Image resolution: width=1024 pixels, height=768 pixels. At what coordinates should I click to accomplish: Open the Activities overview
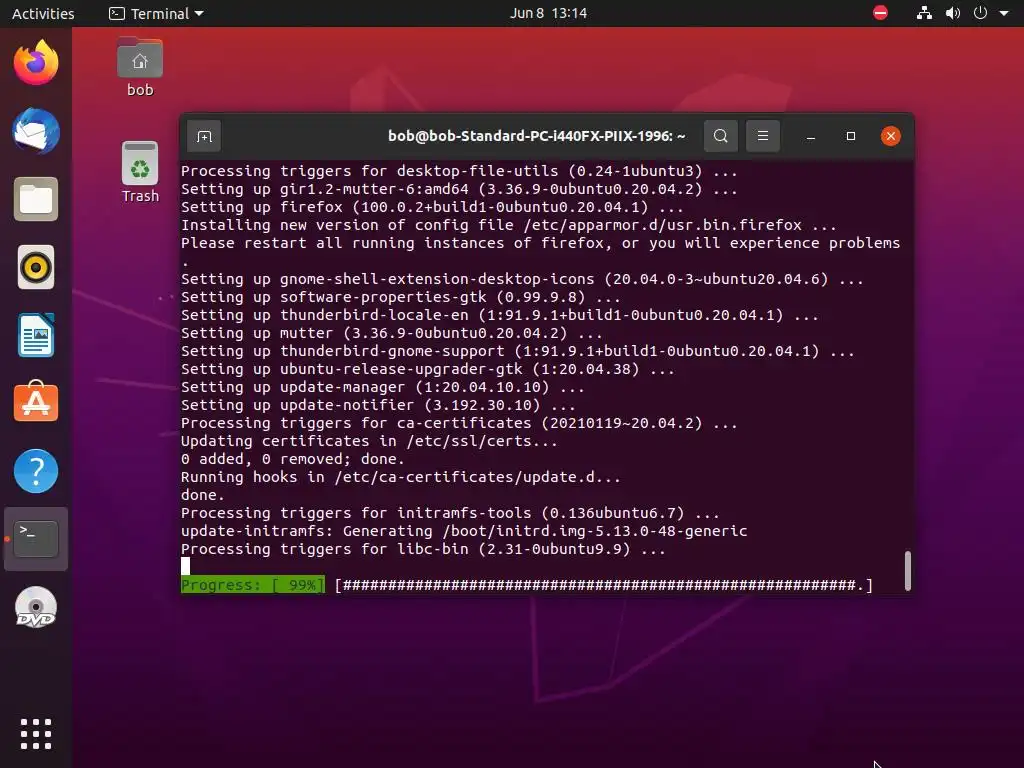43,13
